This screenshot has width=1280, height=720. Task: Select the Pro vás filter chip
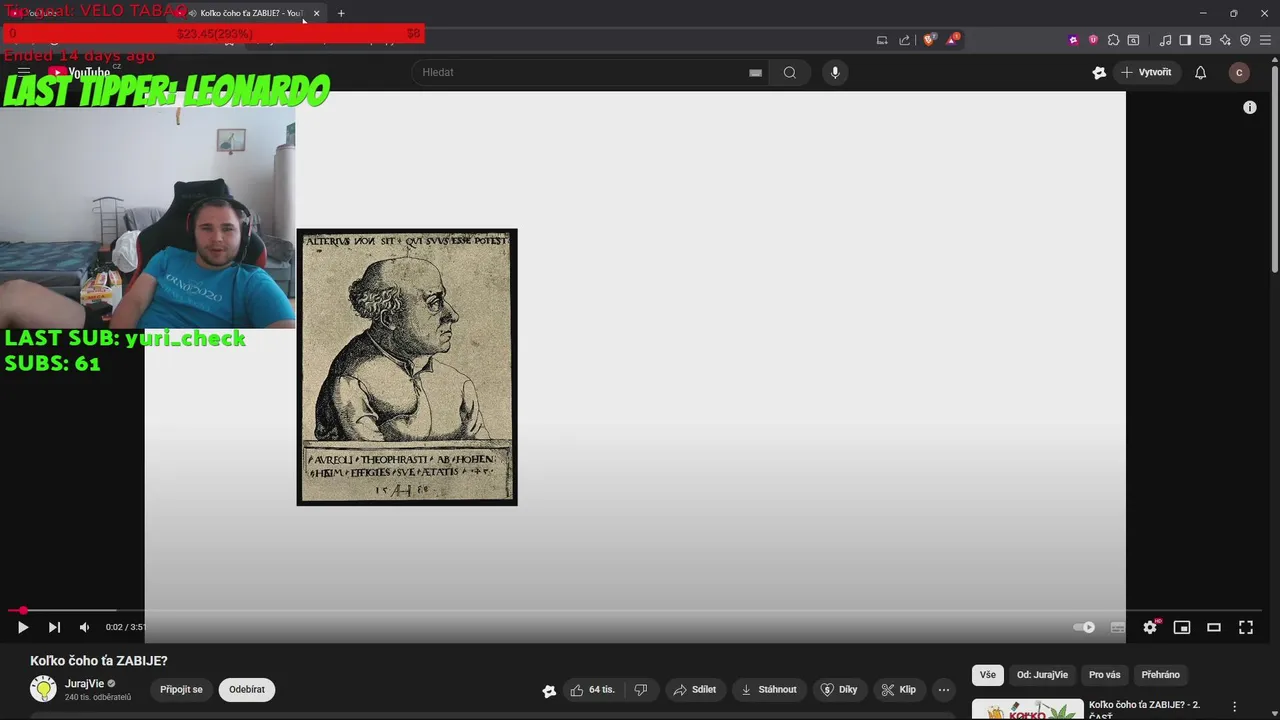point(1104,675)
